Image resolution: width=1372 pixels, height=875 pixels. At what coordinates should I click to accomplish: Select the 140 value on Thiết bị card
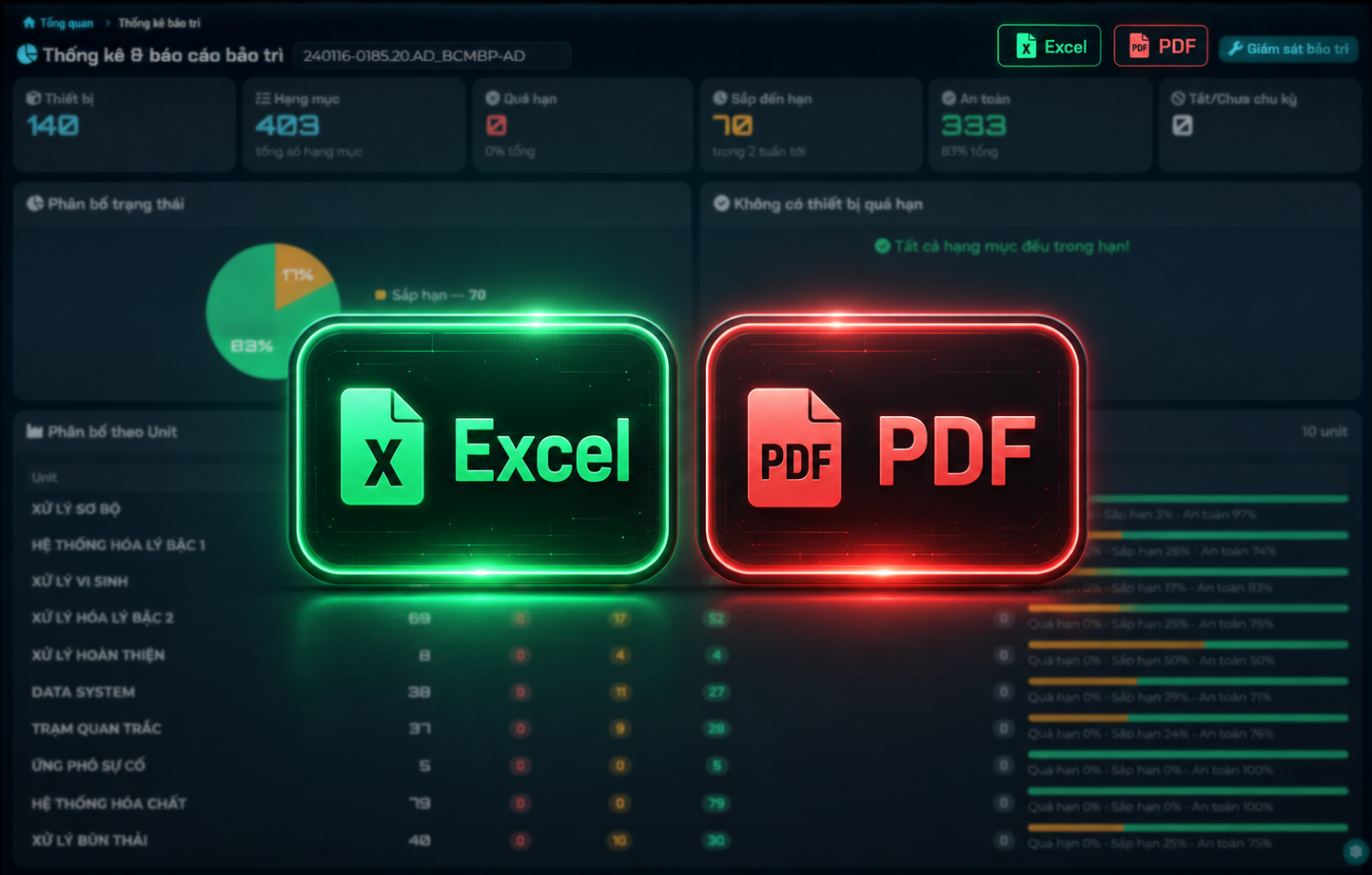[52, 125]
